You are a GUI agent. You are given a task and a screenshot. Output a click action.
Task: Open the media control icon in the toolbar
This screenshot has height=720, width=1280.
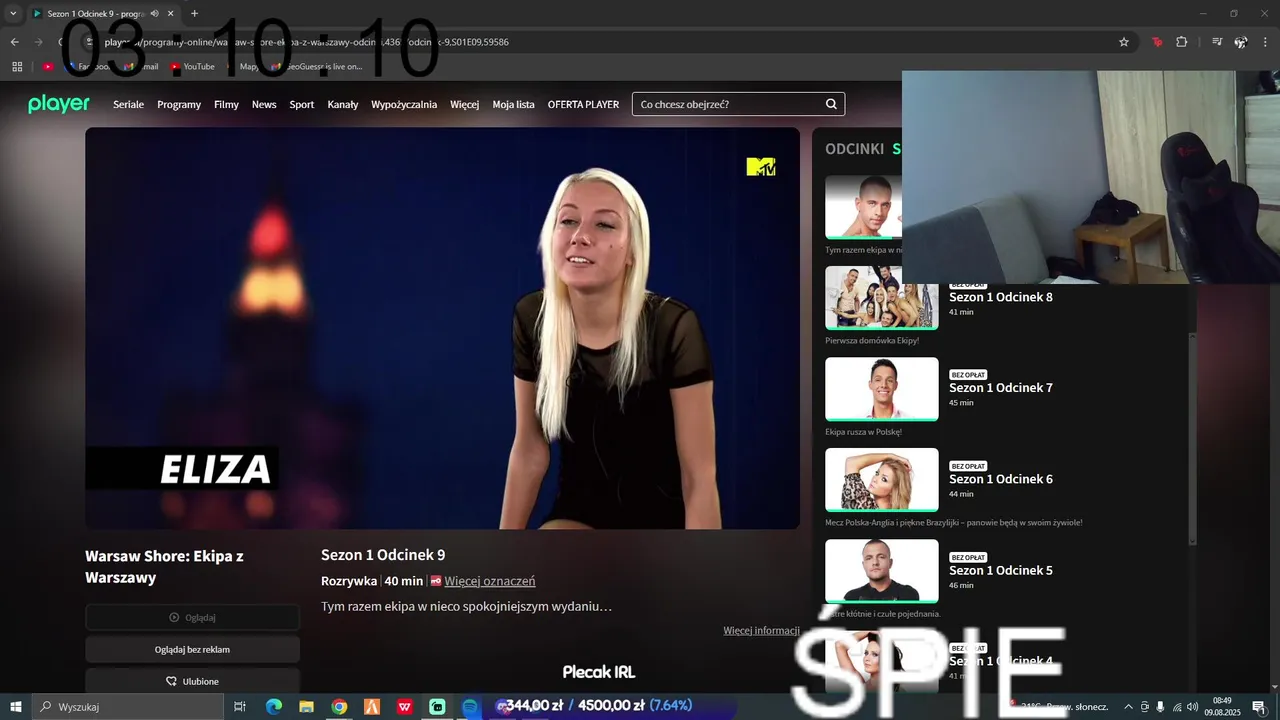(1217, 42)
